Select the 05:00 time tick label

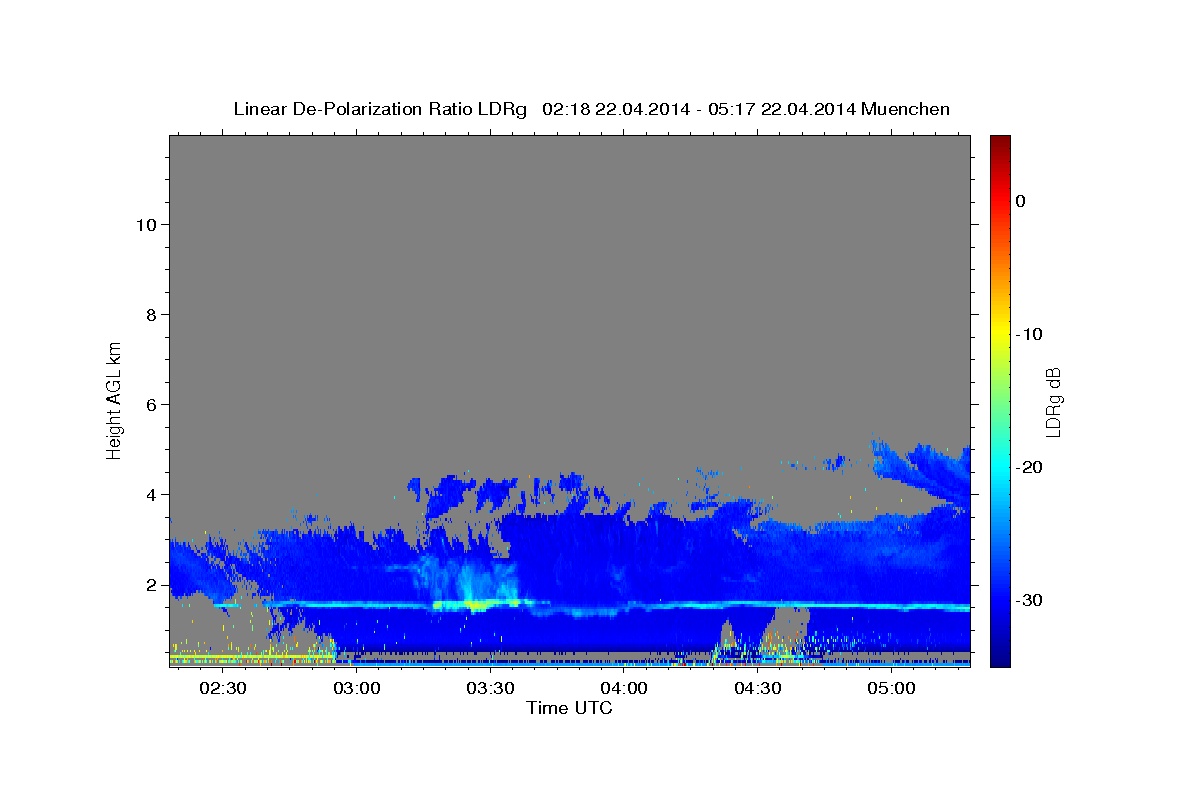point(891,689)
